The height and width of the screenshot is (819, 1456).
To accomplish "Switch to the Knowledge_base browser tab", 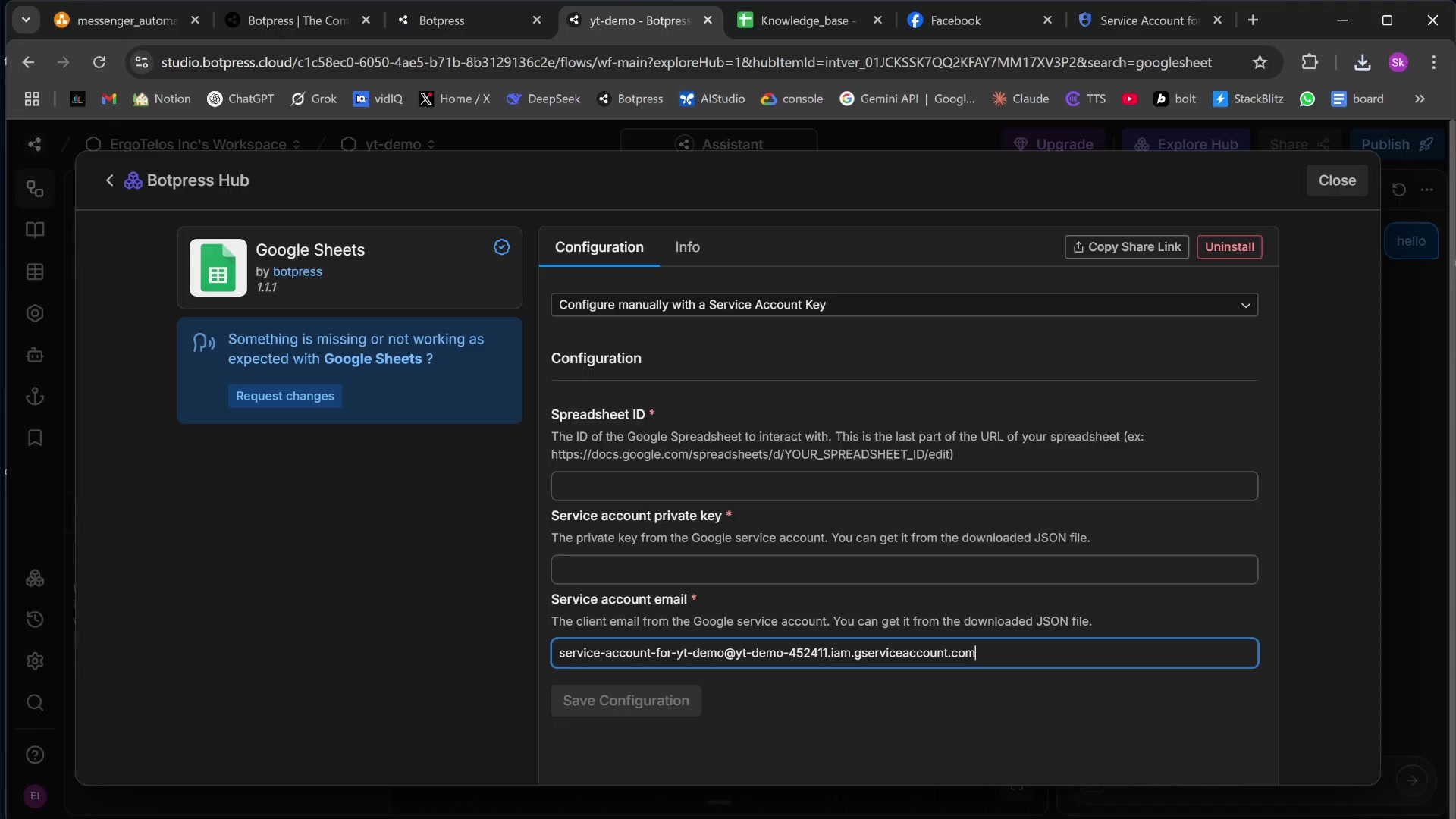I will coord(808,20).
